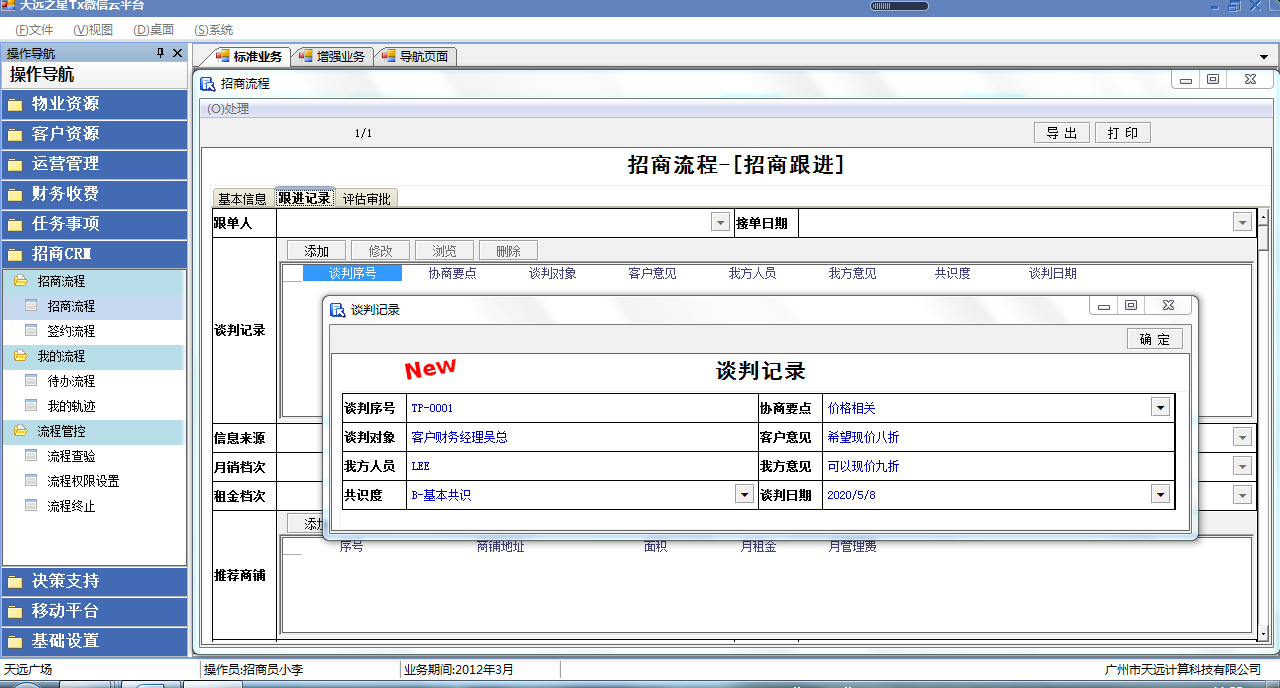Expand 协商要点 dropdown showing 价格相关
1280x688 pixels.
point(1160,408)
